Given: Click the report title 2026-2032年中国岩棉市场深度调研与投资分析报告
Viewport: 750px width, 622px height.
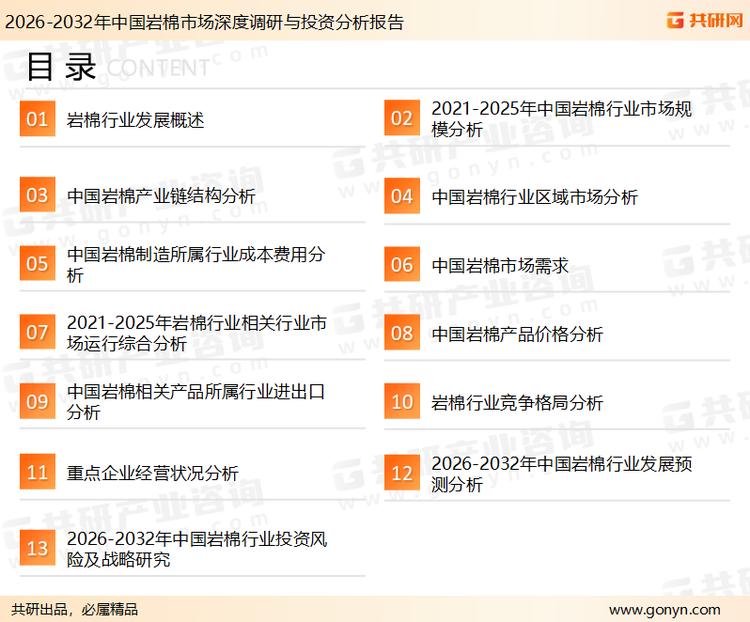Looking at the screenshot, I should [204, 22].
